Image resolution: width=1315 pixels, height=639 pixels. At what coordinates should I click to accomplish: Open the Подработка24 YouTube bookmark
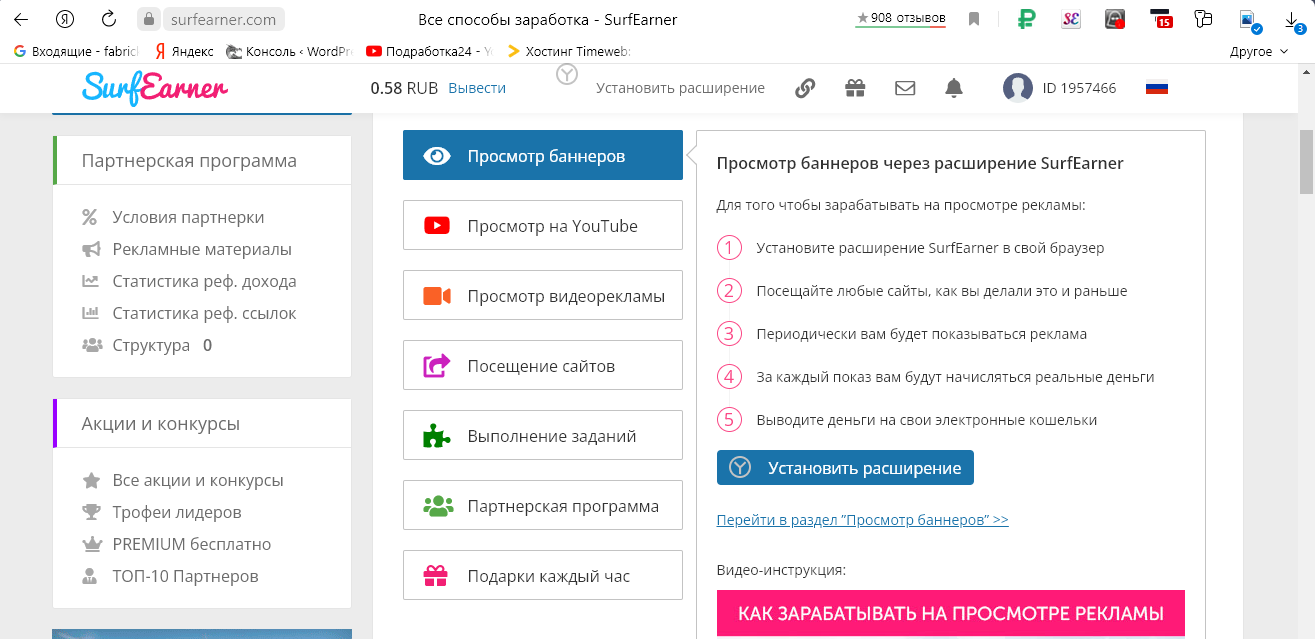coord(430,50)
